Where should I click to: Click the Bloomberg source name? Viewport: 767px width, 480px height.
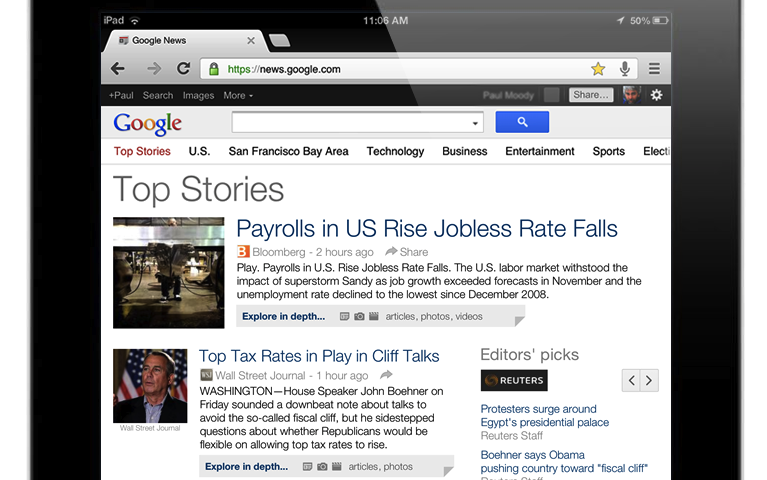[x=279, y=252]
